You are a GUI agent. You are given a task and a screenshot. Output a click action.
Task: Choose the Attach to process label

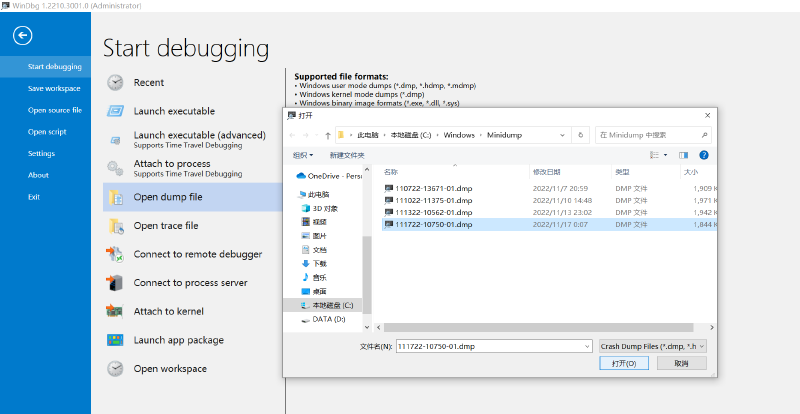[x=172, y=164]
